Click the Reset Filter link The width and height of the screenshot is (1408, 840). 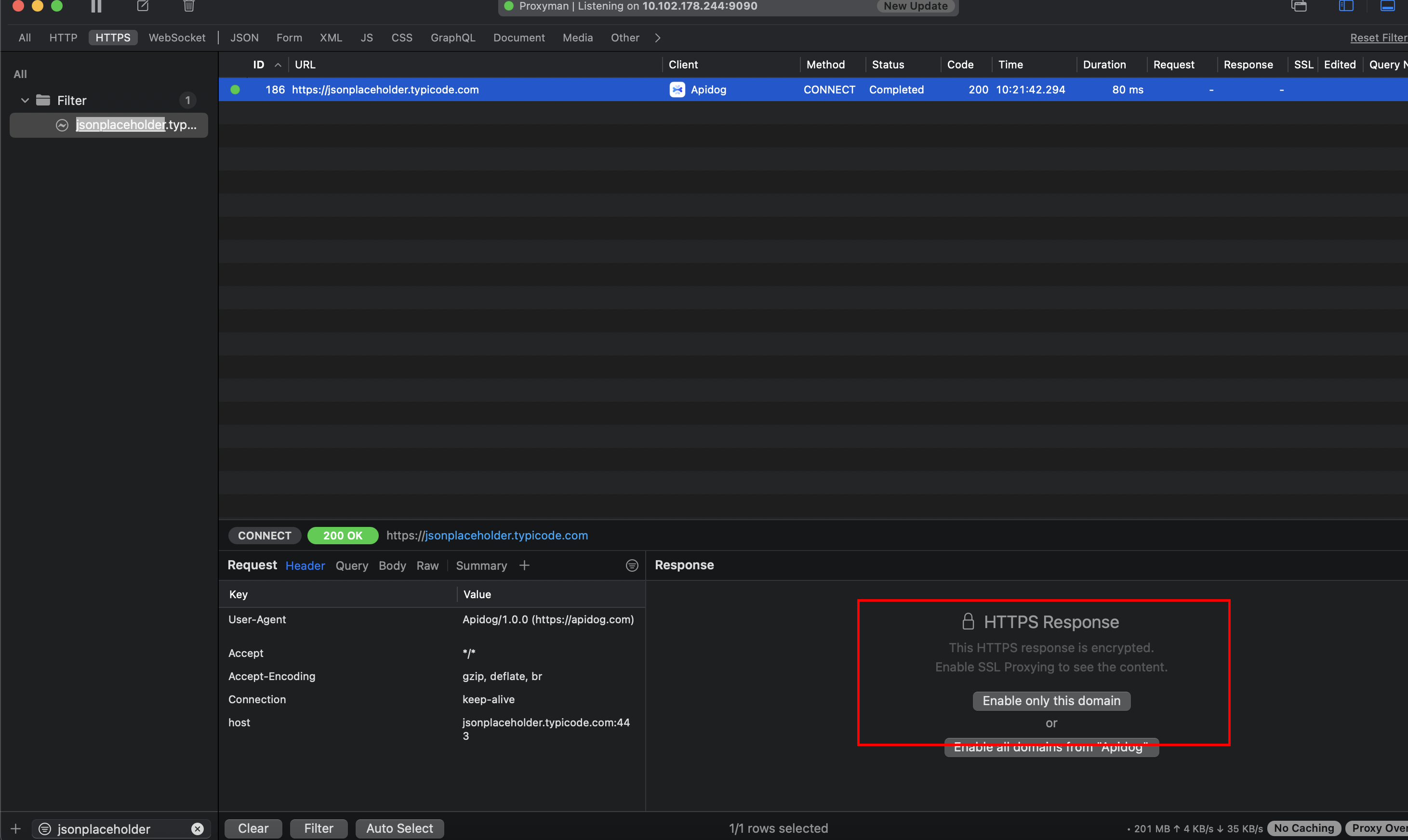click(1378, 38)
